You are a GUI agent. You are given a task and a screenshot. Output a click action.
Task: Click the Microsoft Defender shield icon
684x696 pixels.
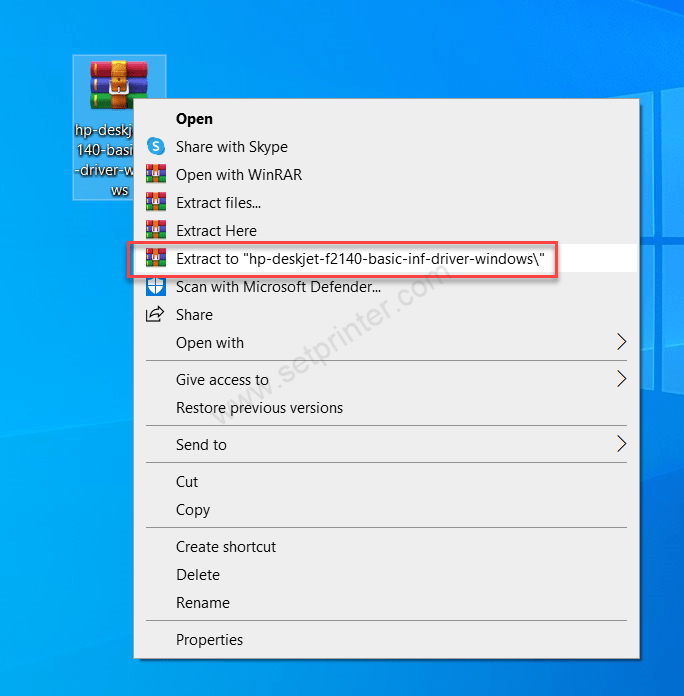click(x=156, y=286)
